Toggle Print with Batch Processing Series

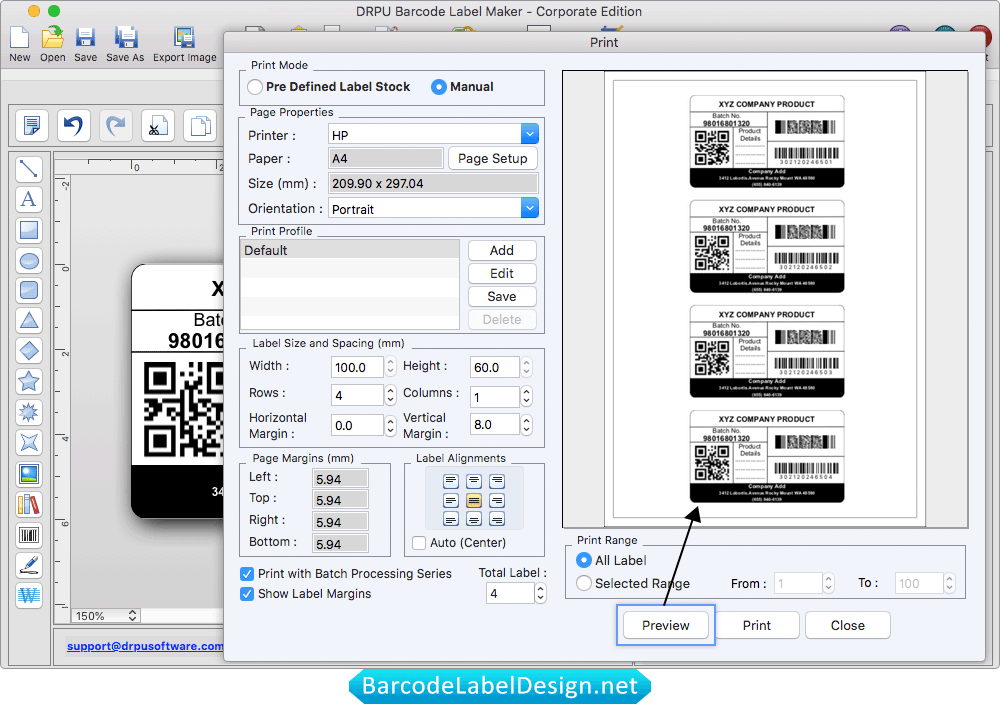coord(247,574)
